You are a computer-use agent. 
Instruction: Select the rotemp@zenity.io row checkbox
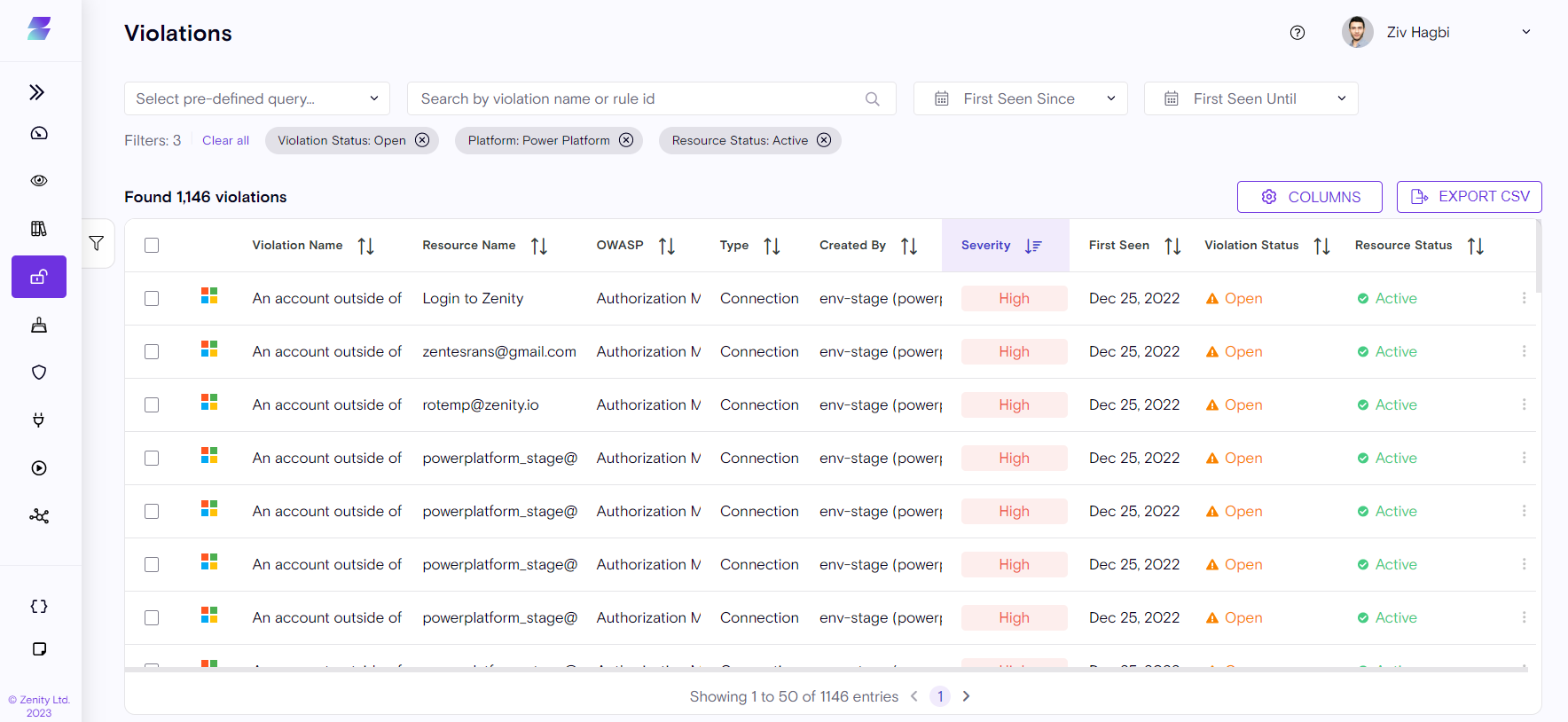[x=152, y=405]
